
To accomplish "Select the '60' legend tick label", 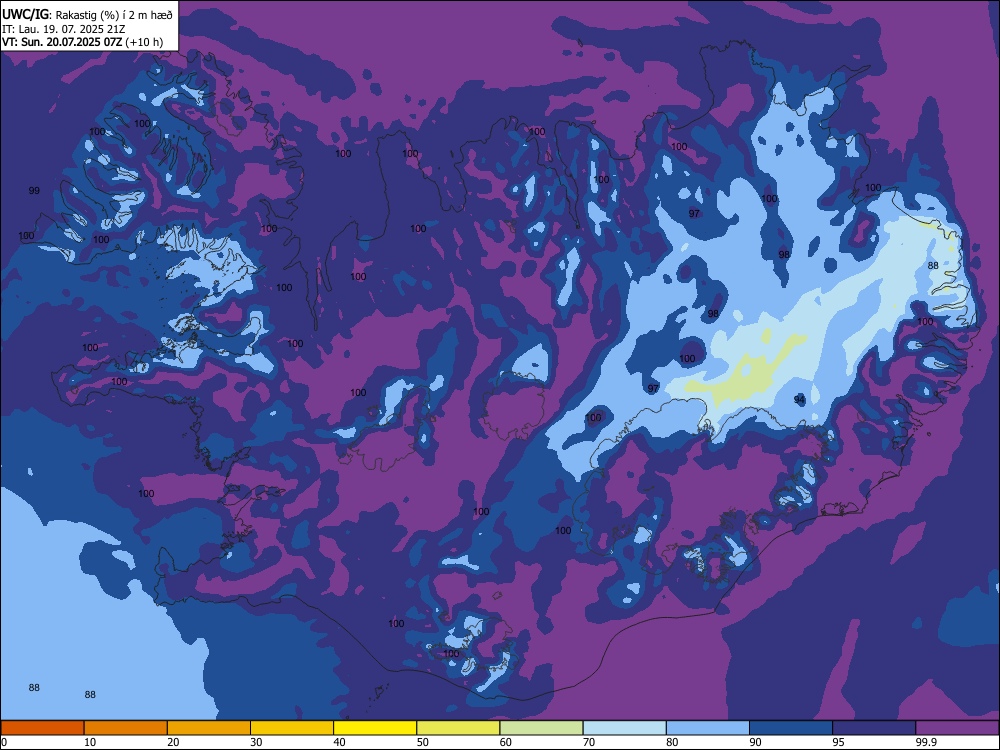I will pyautogui.click(x=506, y=742).
